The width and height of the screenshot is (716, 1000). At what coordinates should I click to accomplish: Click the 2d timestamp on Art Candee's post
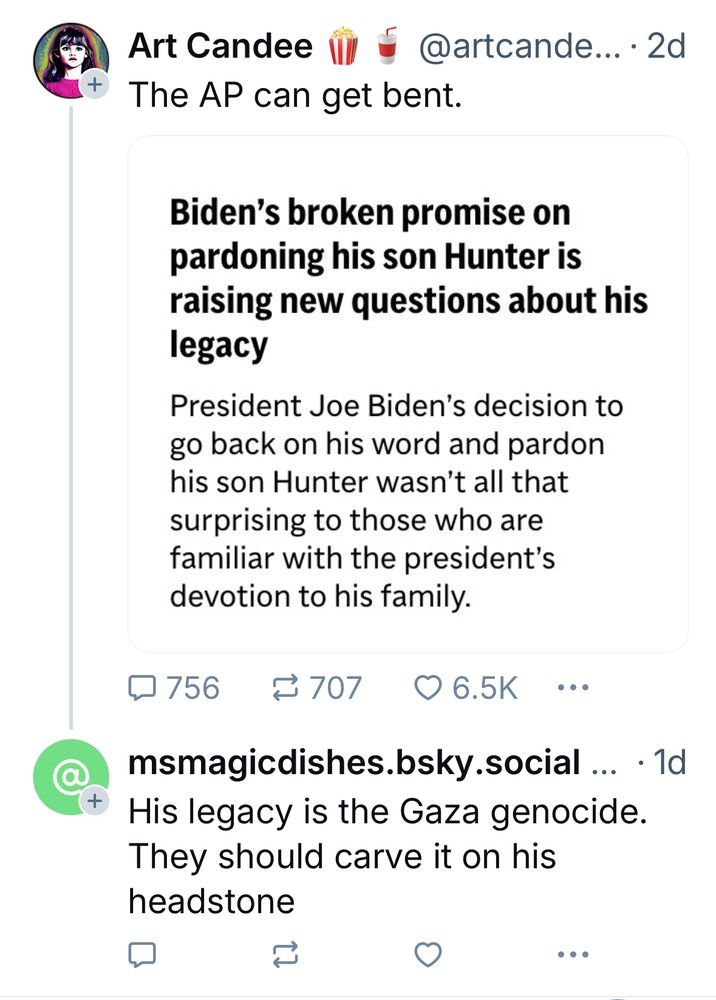pyautogui.click(x=666, y=47)
